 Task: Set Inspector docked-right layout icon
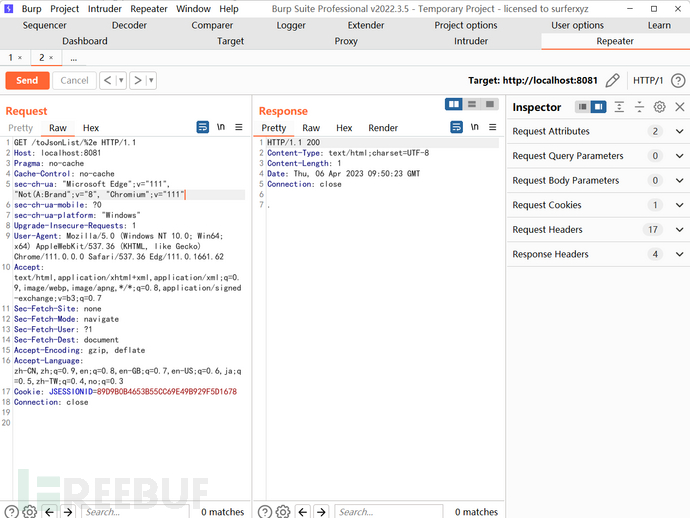point(598,107)
